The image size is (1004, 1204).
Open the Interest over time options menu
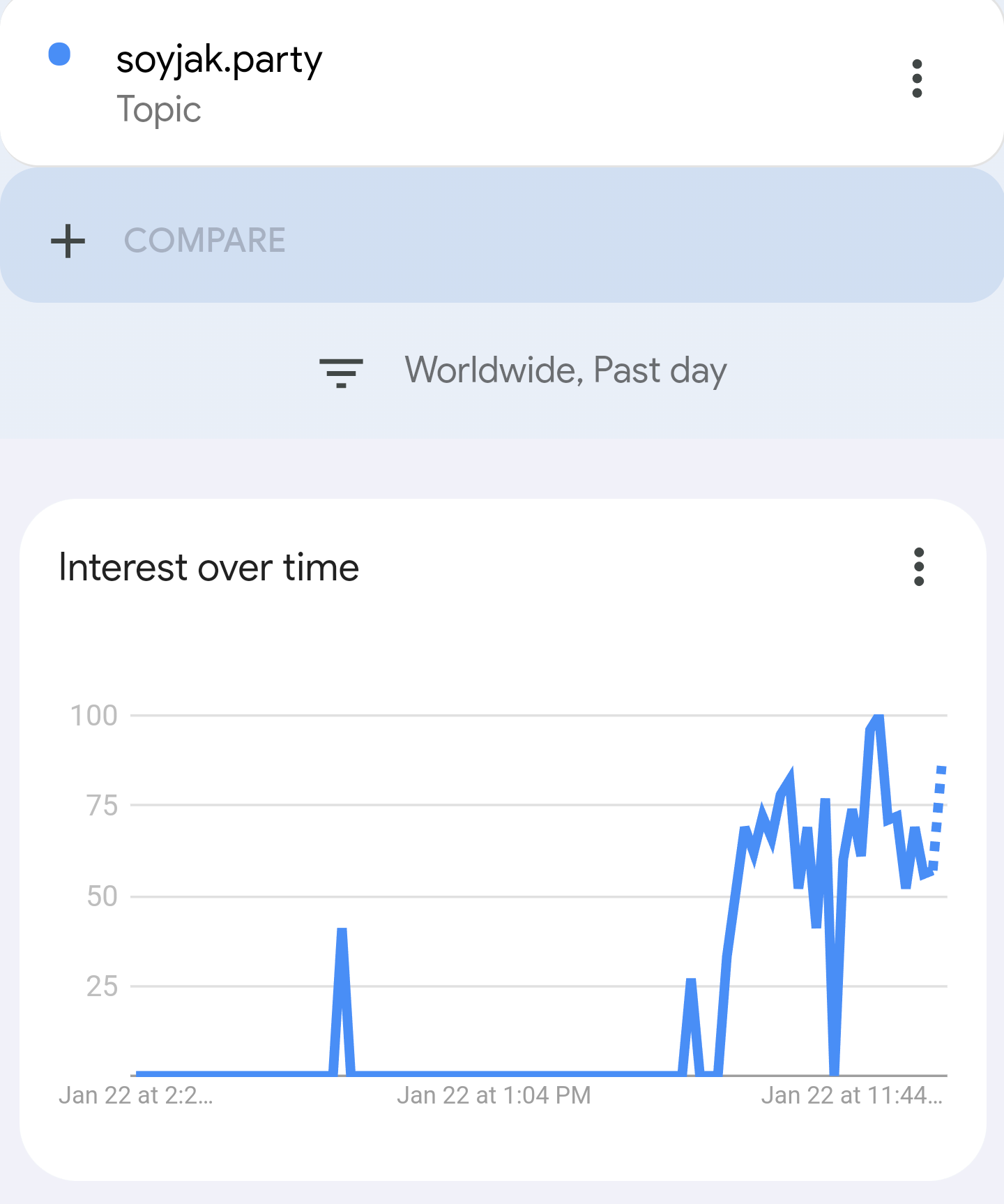(x=918, y=566)
